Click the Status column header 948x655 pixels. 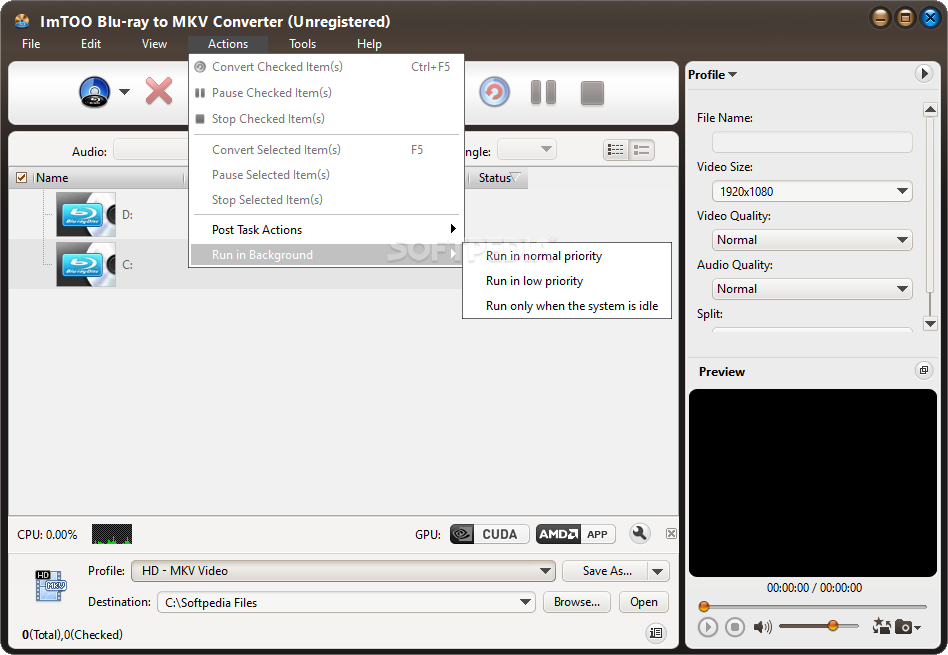click(x=498, y=178)
